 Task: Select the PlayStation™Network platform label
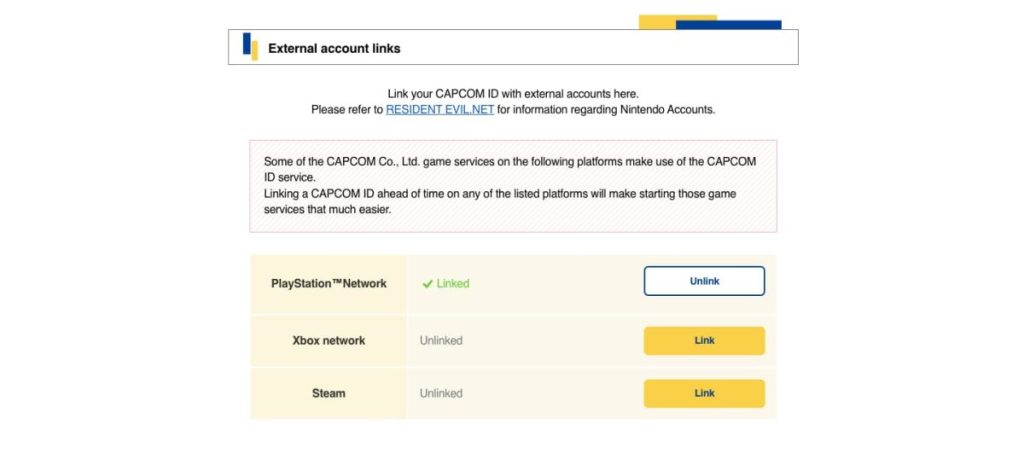(328, 284)
